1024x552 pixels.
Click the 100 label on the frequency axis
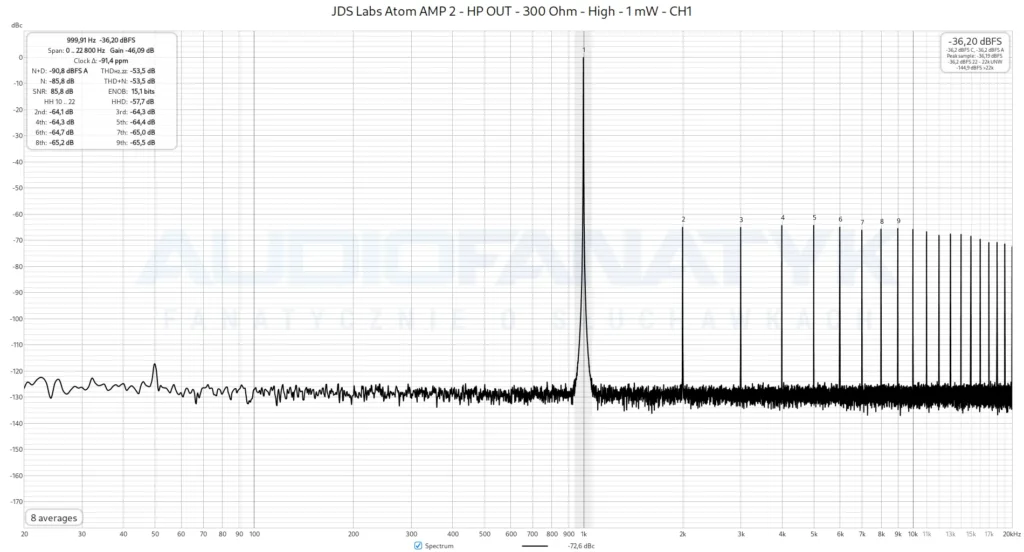tap(255, 534)
